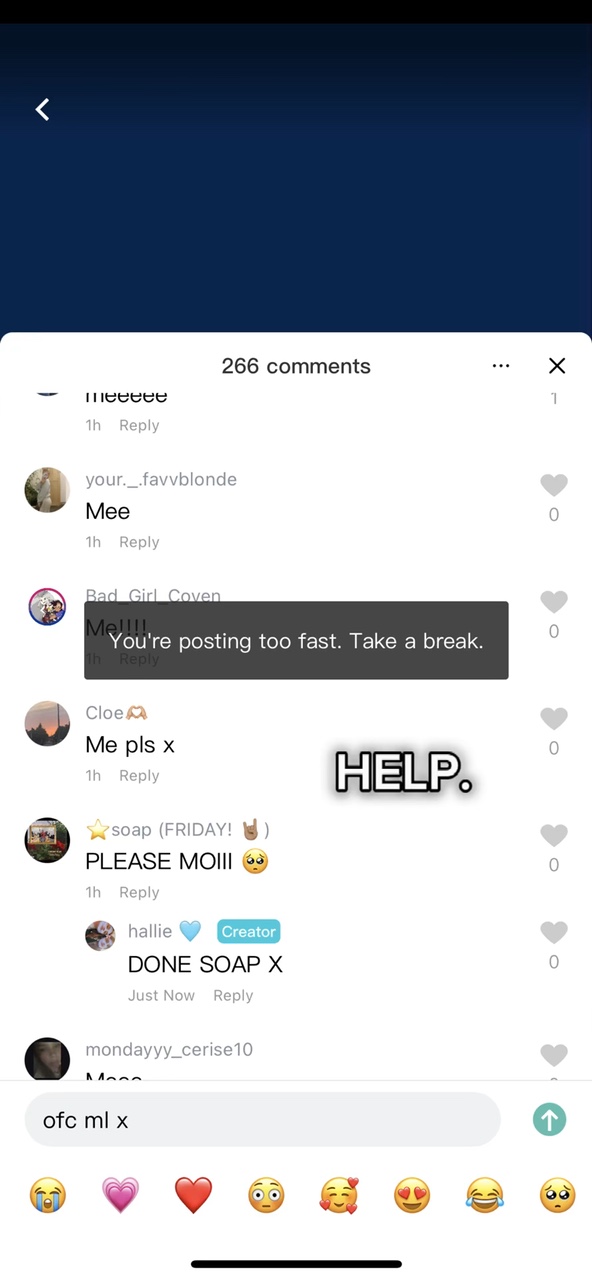Insert the pink sparkling heart emoji

(120, 1194)
